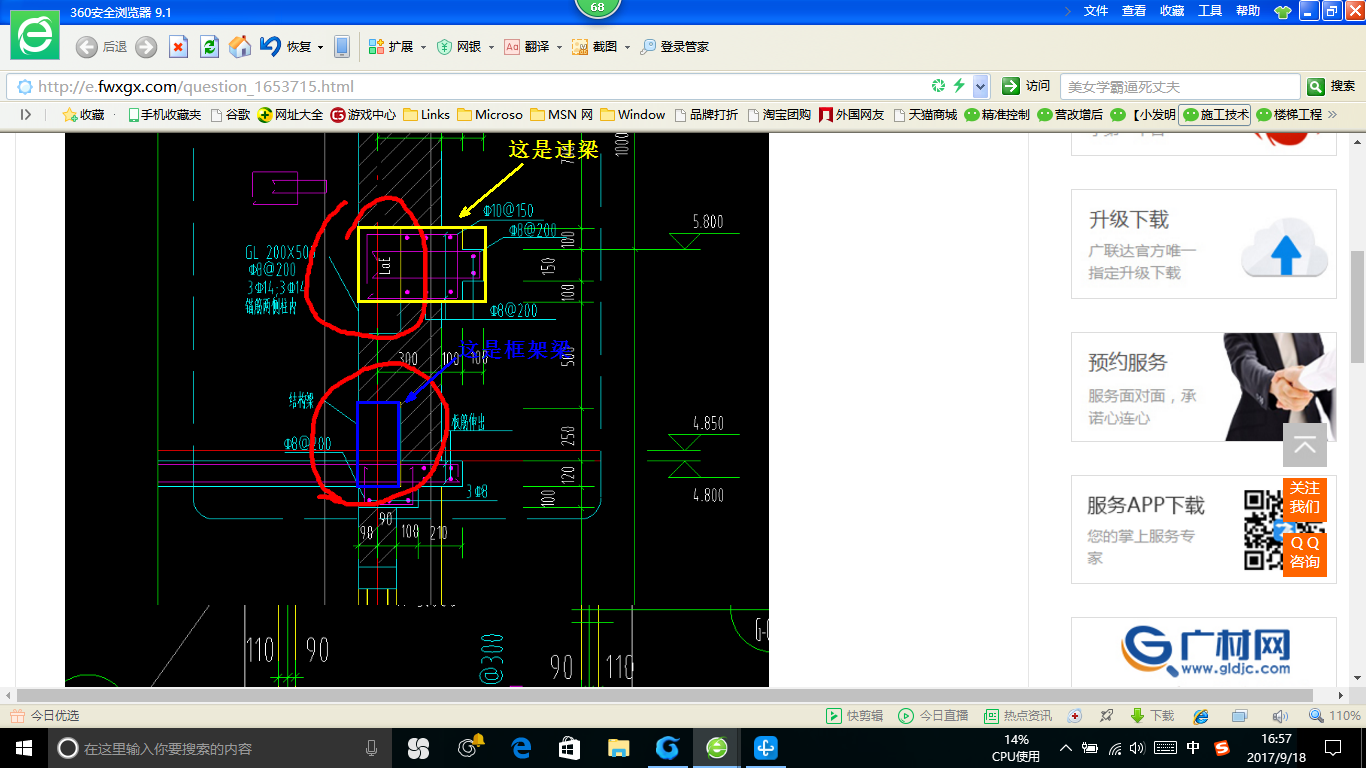The height and width of the screenshot is (768, 1366).
Task: Click the lightning speed mode icon
Action: pos(959,86)
